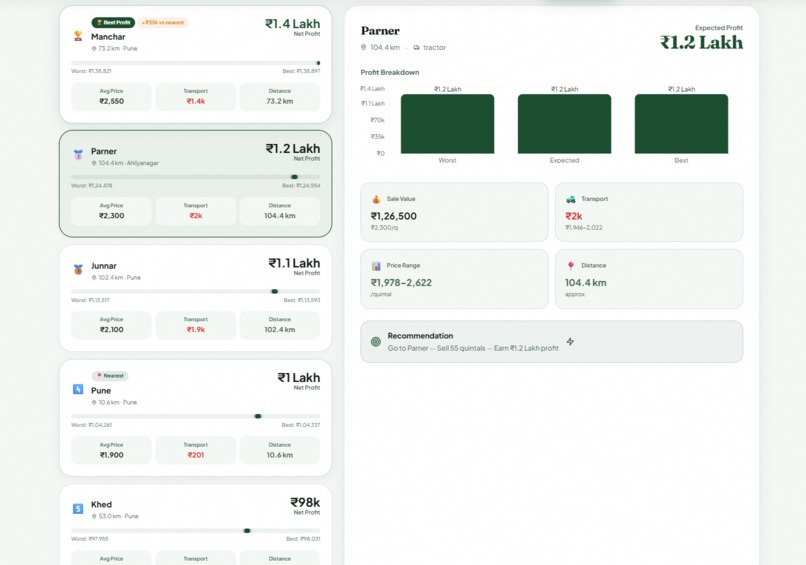Click Parner's Avg Price ₹2,300 tile
806x565 pixels.
tap(112, 211)
